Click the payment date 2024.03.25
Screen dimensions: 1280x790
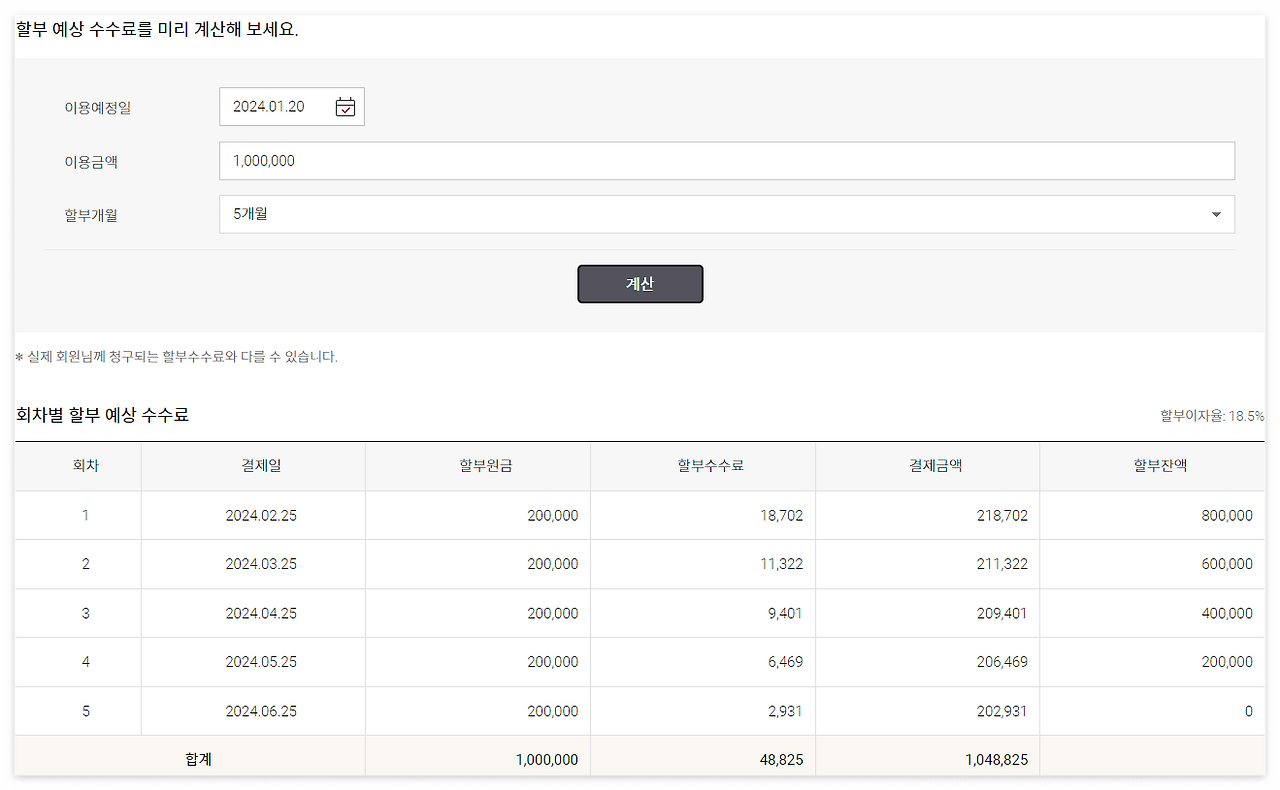[x=261, y=564]
